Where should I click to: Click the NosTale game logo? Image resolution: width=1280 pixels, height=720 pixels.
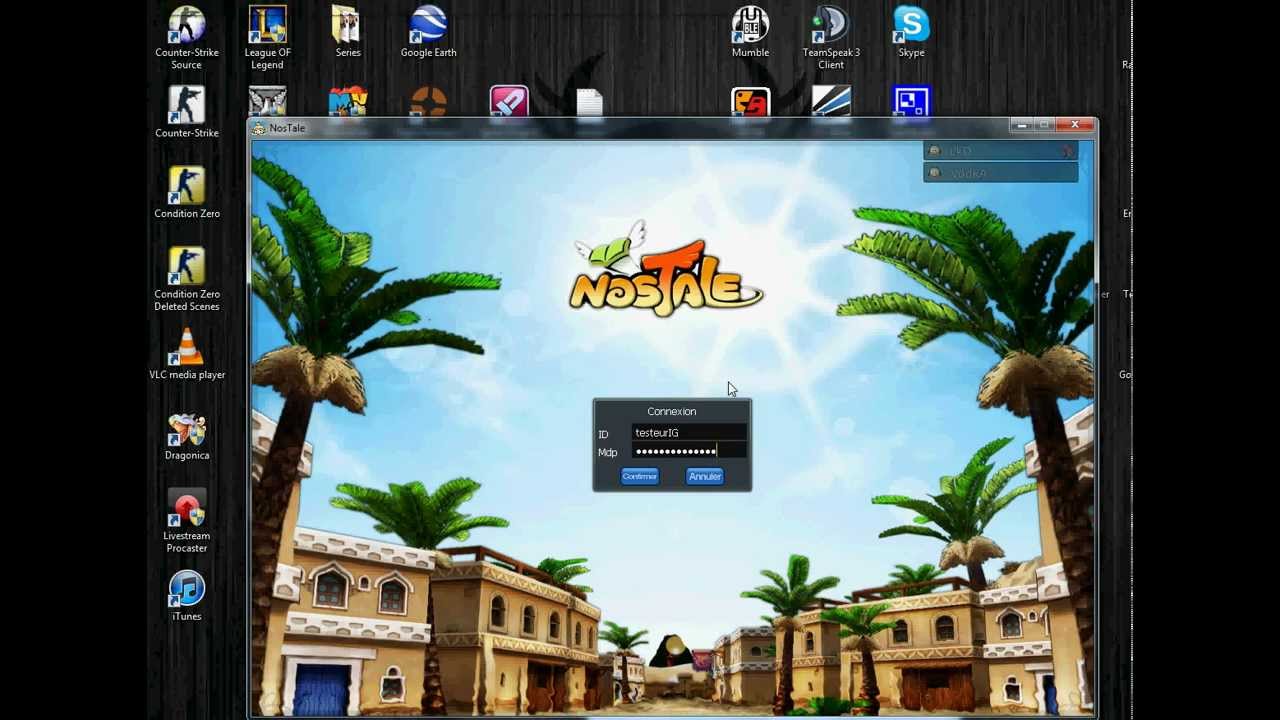pos(665,271)
